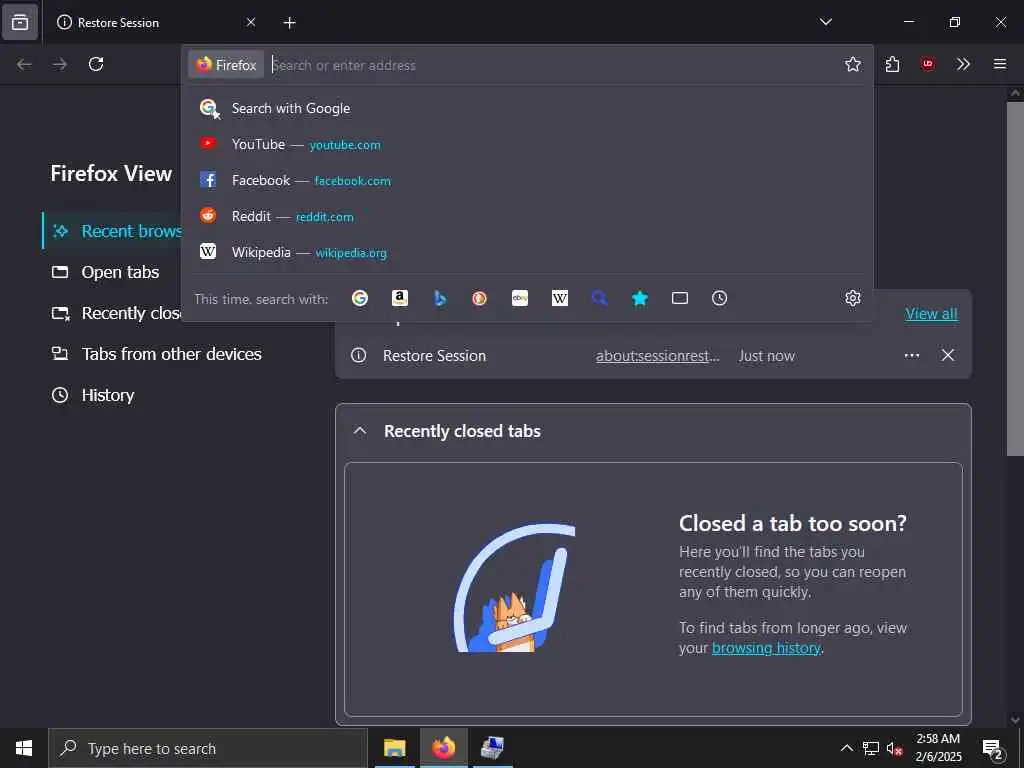Viewport: 1024px width, 768px height.
Task: Open the uBlock Origin extension icon
Action: [927, 64]
